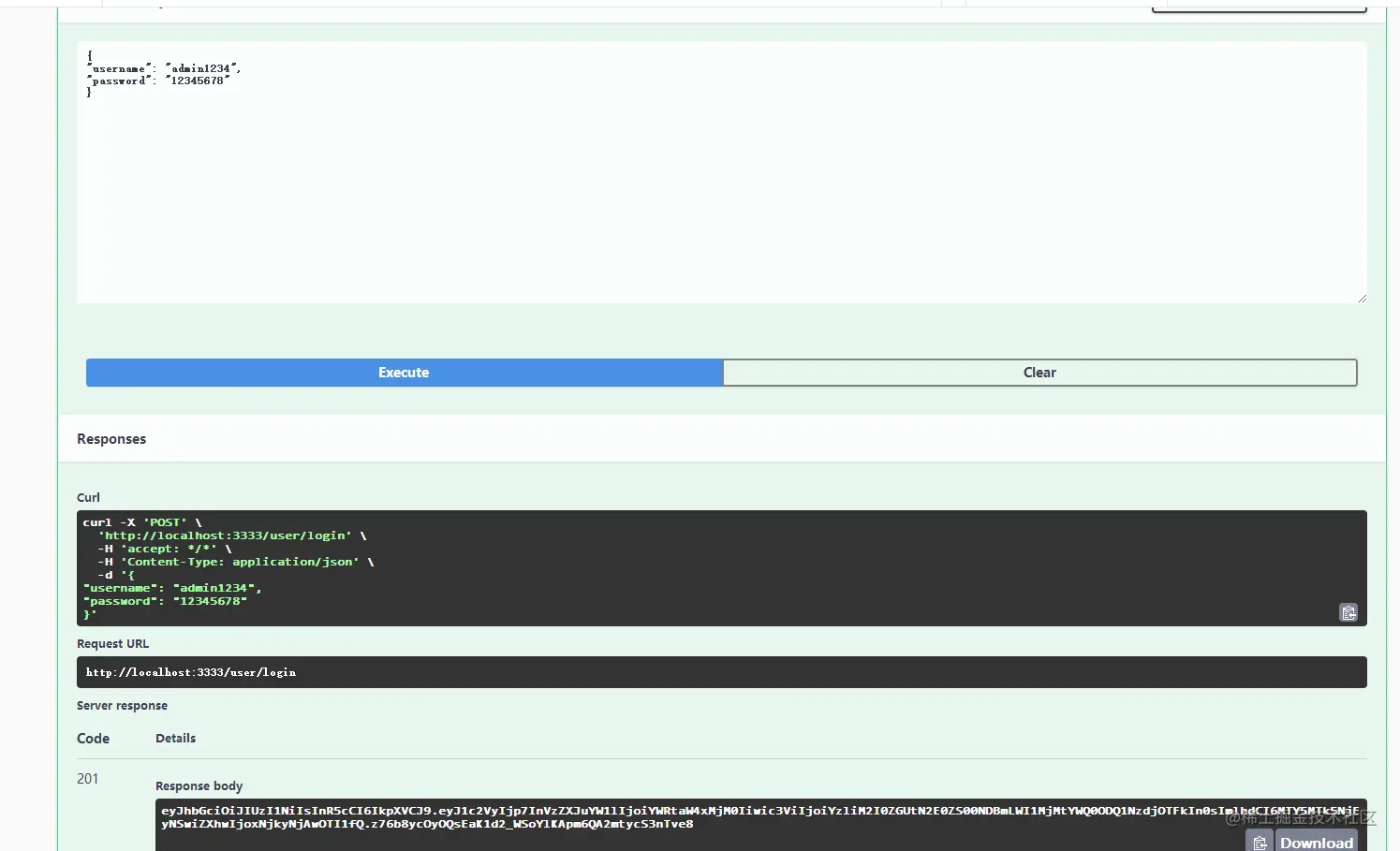Copy the response body token icon

tap(1260, 843)
